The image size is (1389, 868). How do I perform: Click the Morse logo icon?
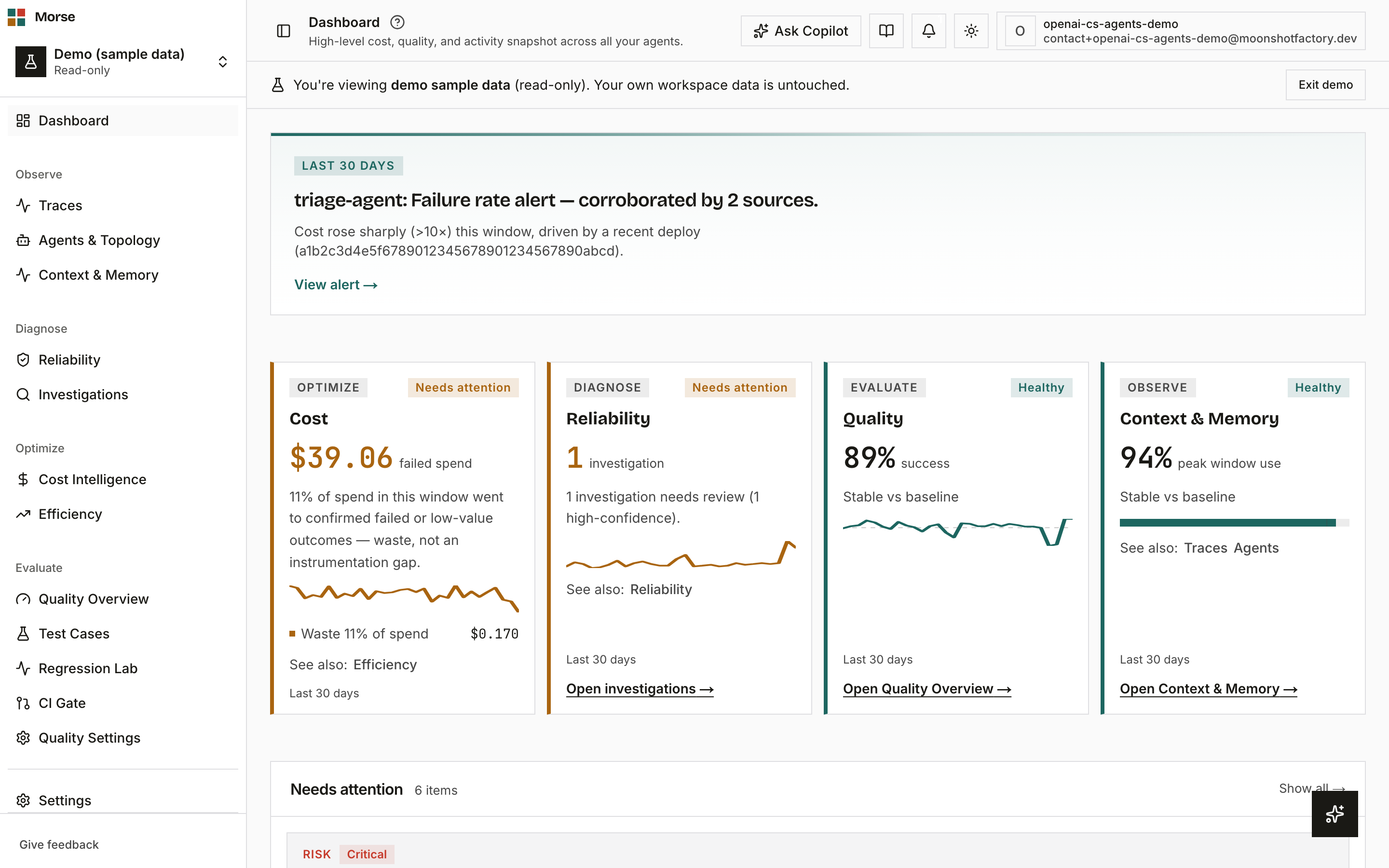click(x=16, y=17)
